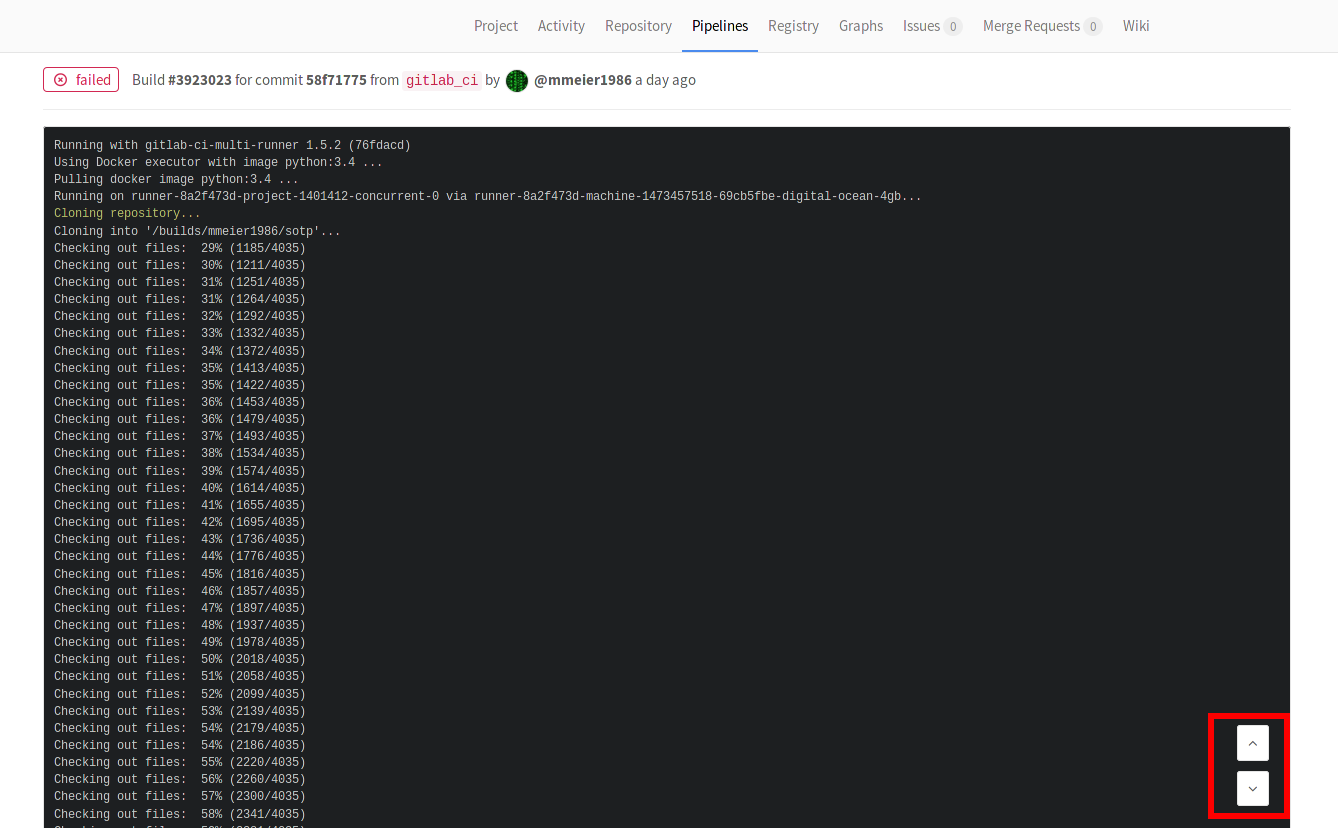
Task: Click log line '29% (1185/4035)'
Action: (x=180, y=248)
